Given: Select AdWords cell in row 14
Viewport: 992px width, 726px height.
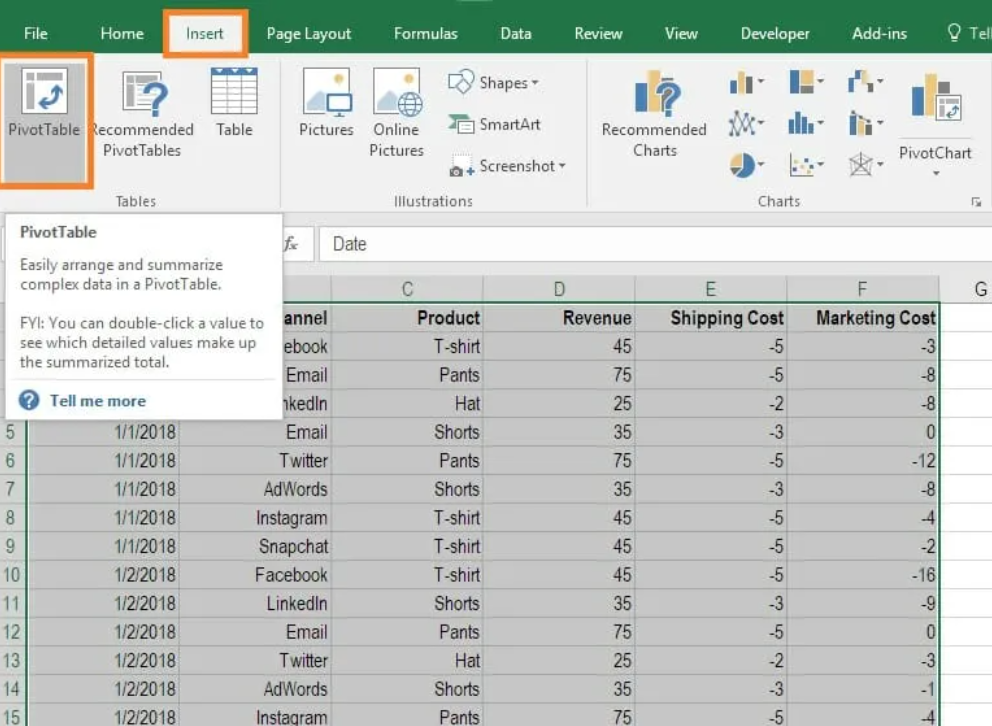Looking at the screenshot, I should click(255, 689).
